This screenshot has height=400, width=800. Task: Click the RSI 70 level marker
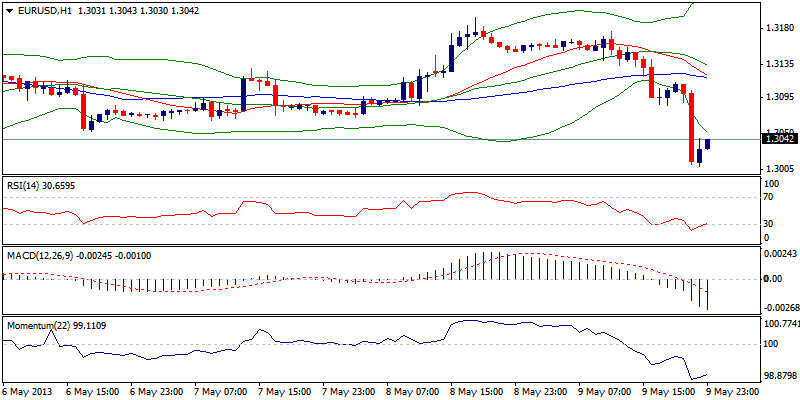pyautogui.click(x=768, y=198)
